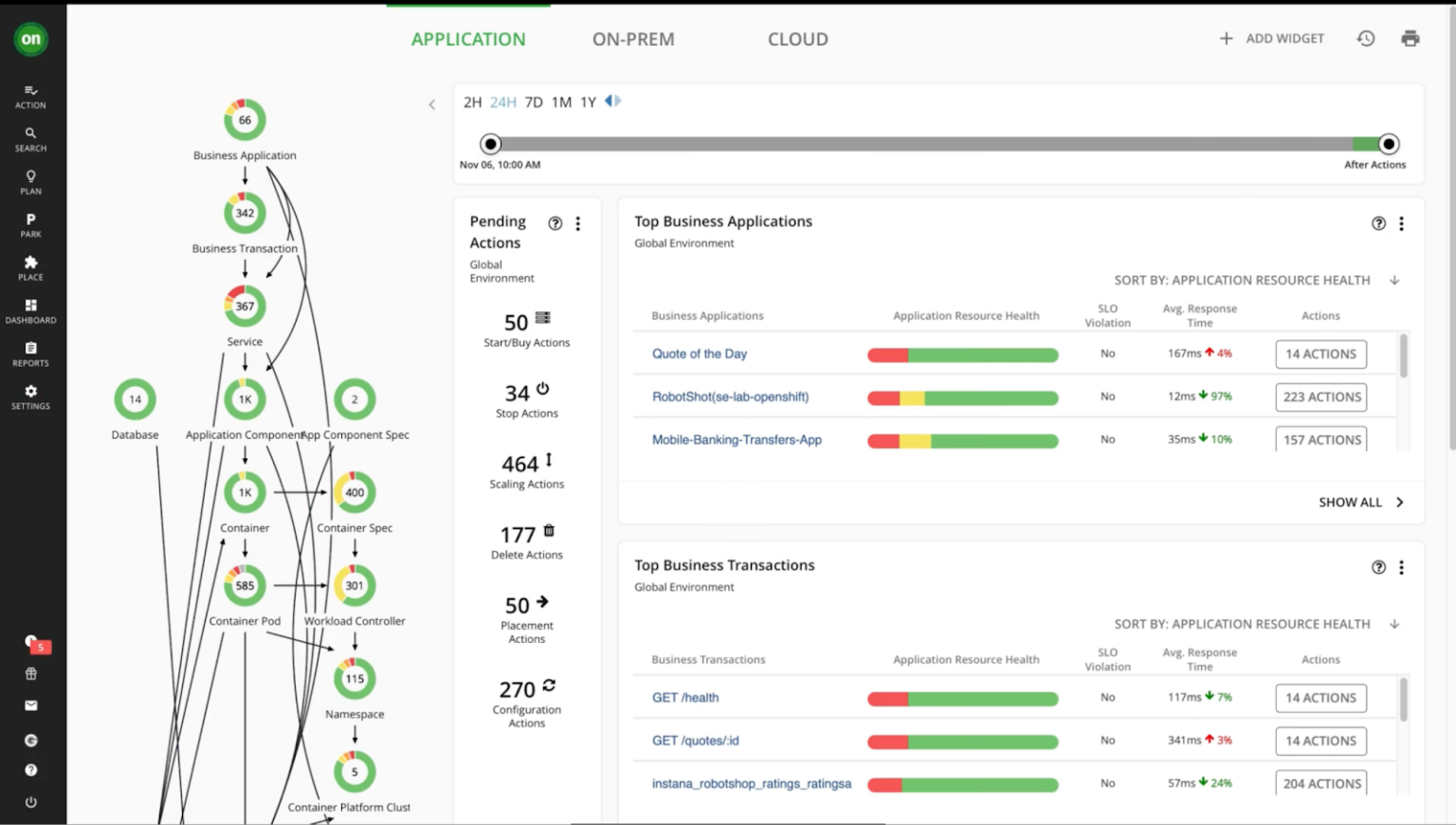Click 223 ACTIONS for RobotShot
Viewport: 1456px width, 825px height.
pos(1320,396)
